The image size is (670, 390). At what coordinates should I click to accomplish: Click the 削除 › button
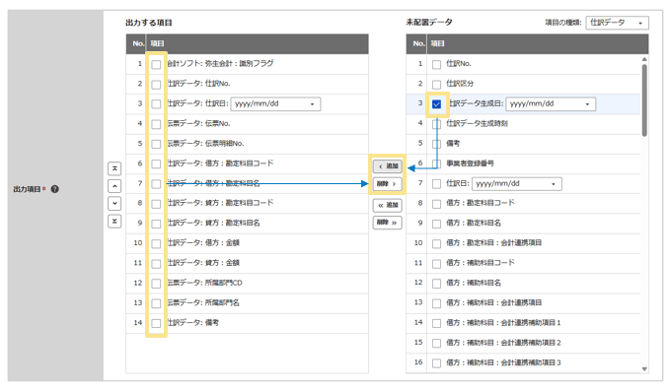[387, 184]
